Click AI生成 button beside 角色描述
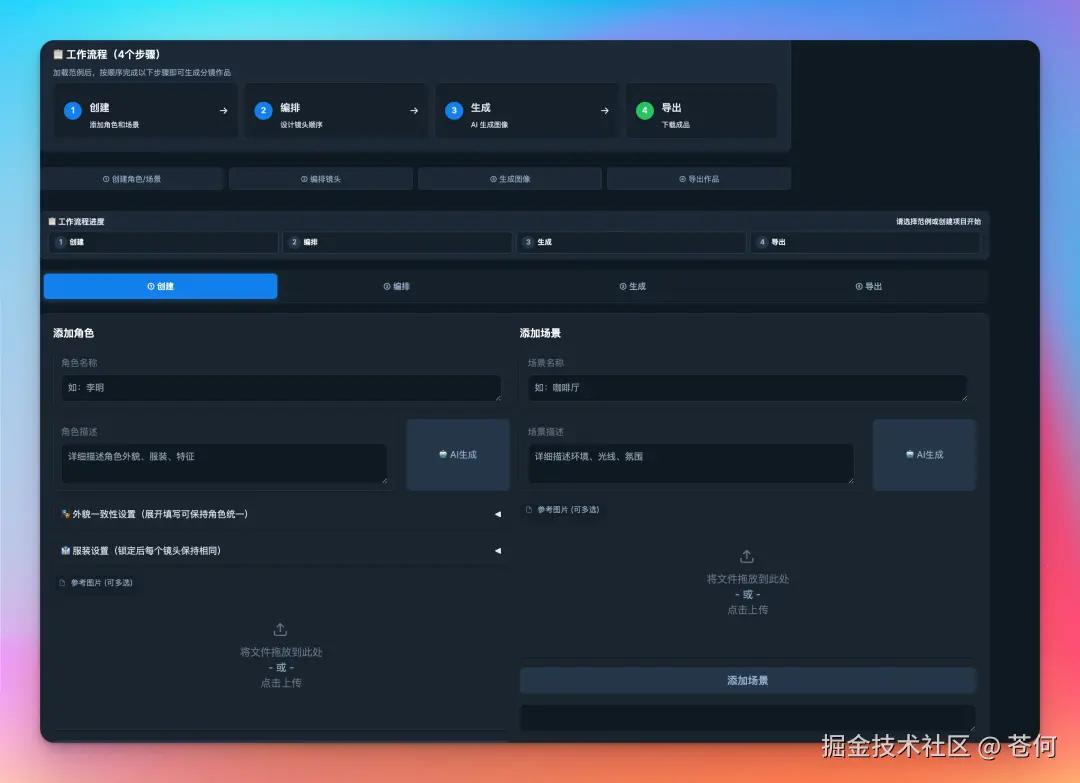The image size is (1080, 783). click(458, 455)
